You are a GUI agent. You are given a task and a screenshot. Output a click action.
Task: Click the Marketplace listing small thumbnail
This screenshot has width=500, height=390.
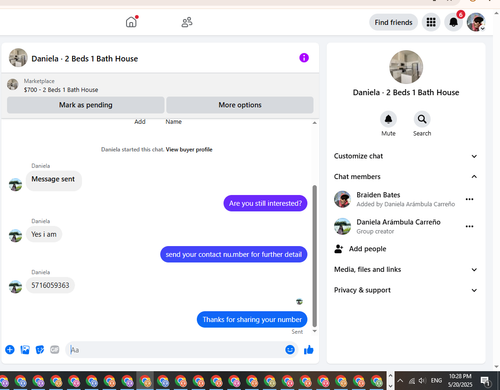pos(13,84)
